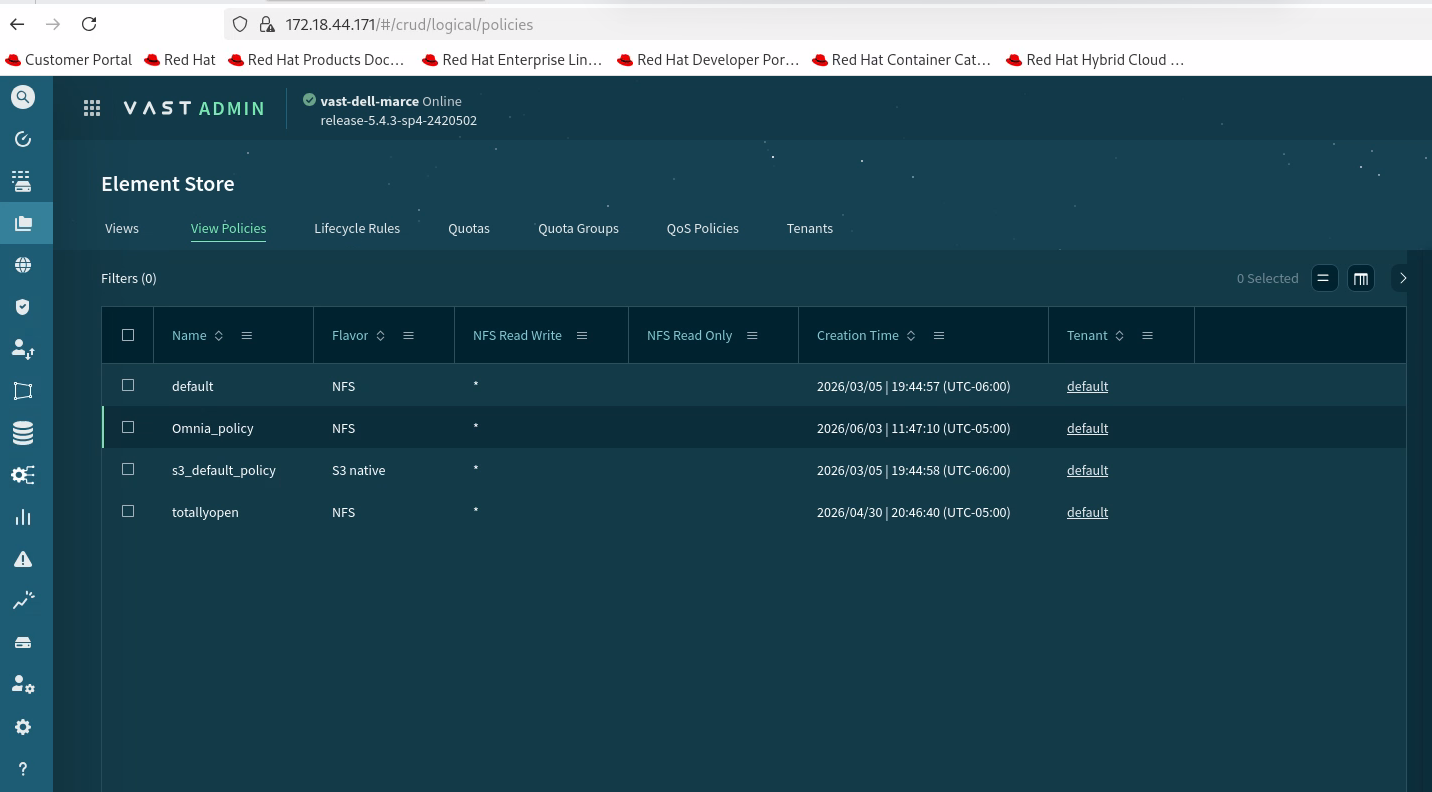Open the Creation Time column menu

(939, 336)
